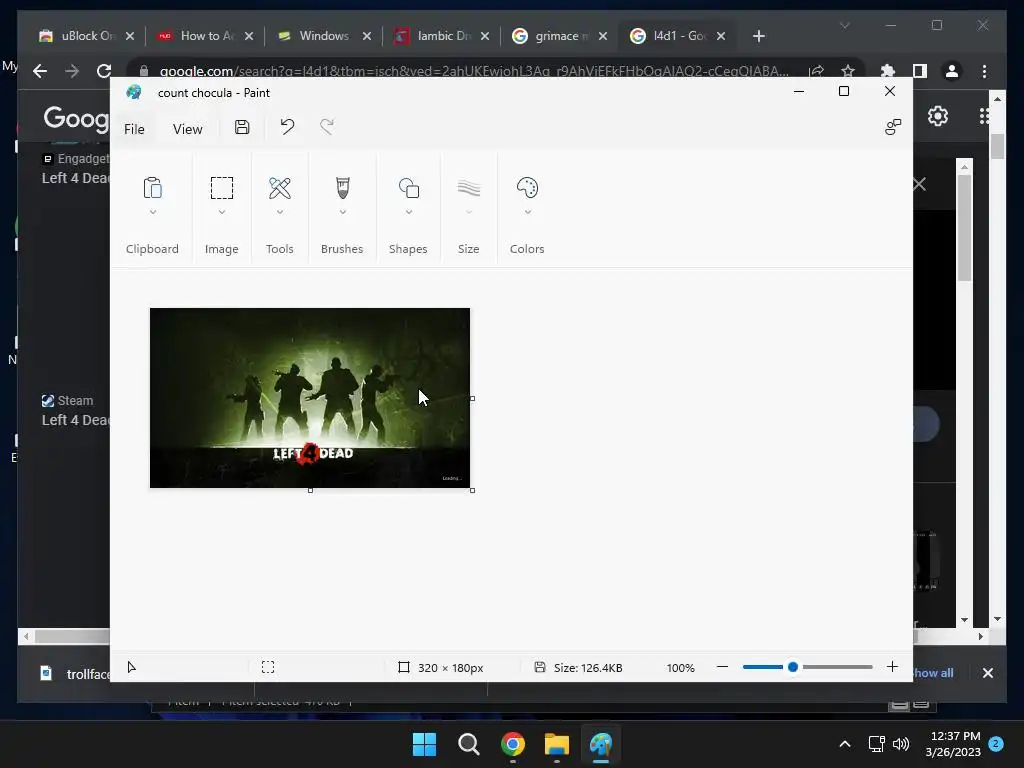Click the Chrome address bar URL

pos(473,71)
